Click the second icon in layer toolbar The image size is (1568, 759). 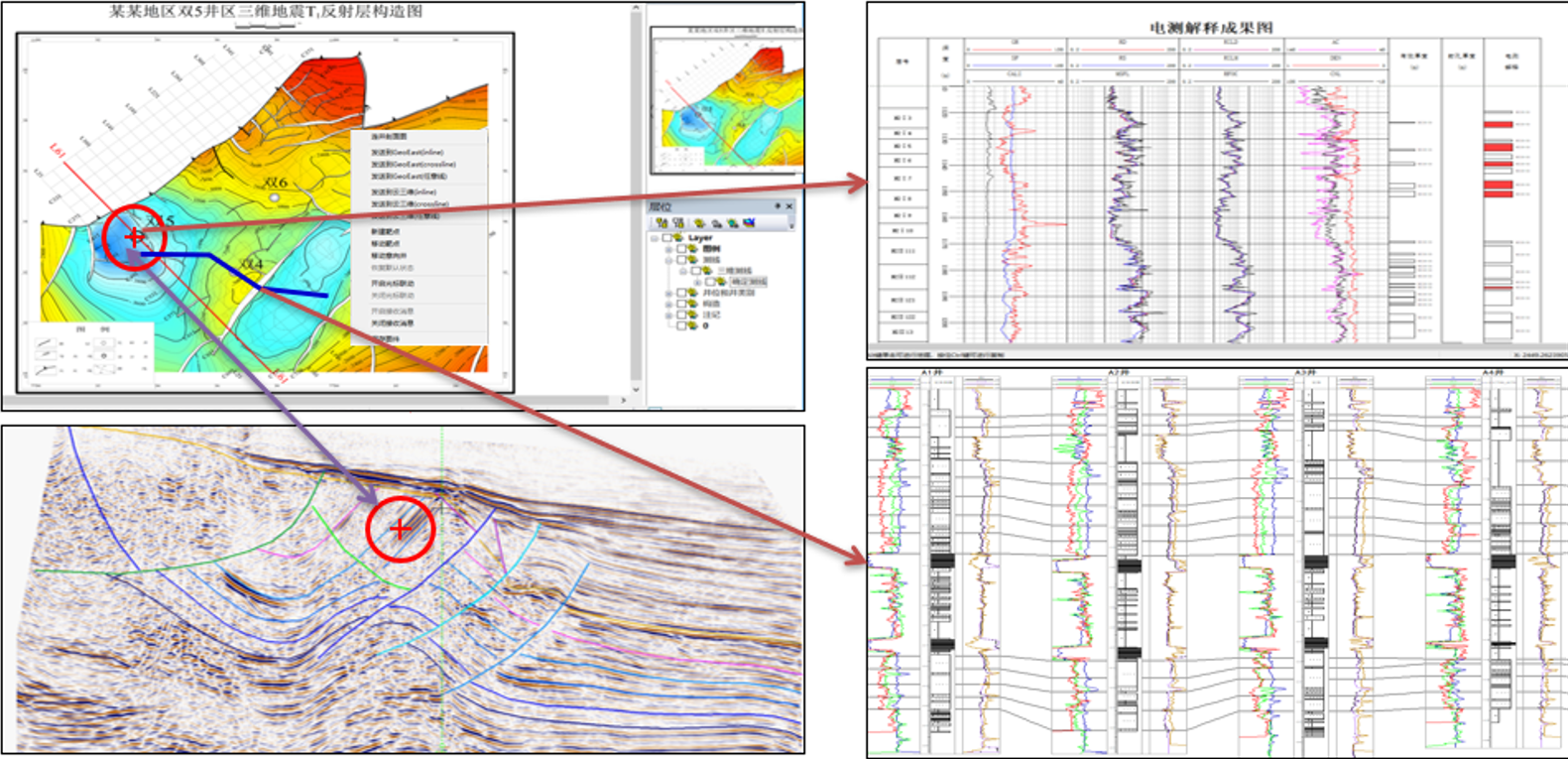point(678,223)
